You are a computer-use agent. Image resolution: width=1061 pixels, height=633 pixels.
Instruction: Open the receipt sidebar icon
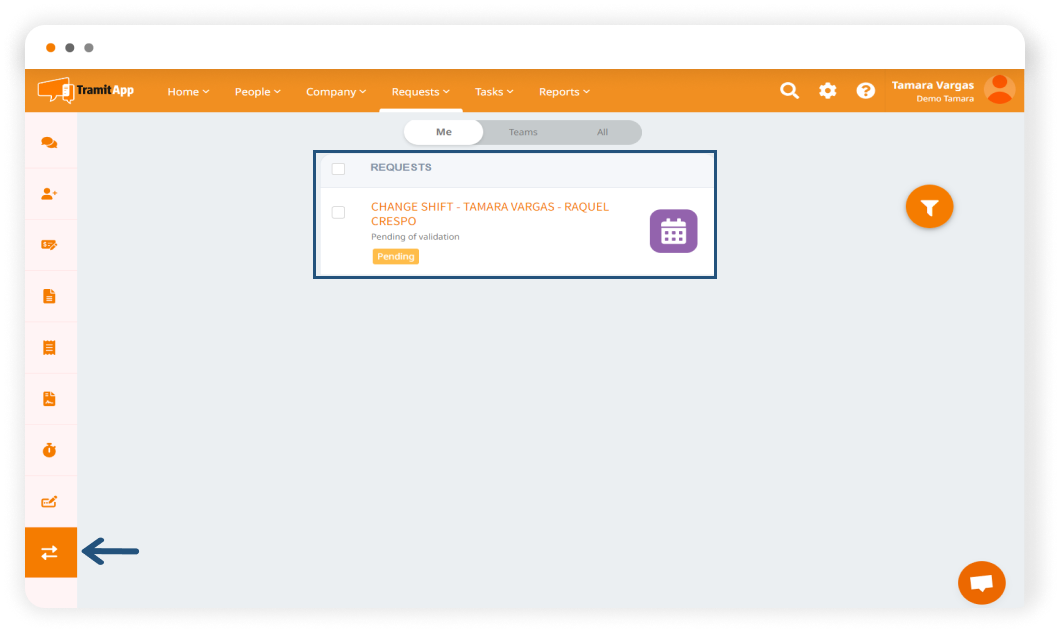tap(49, 348)
